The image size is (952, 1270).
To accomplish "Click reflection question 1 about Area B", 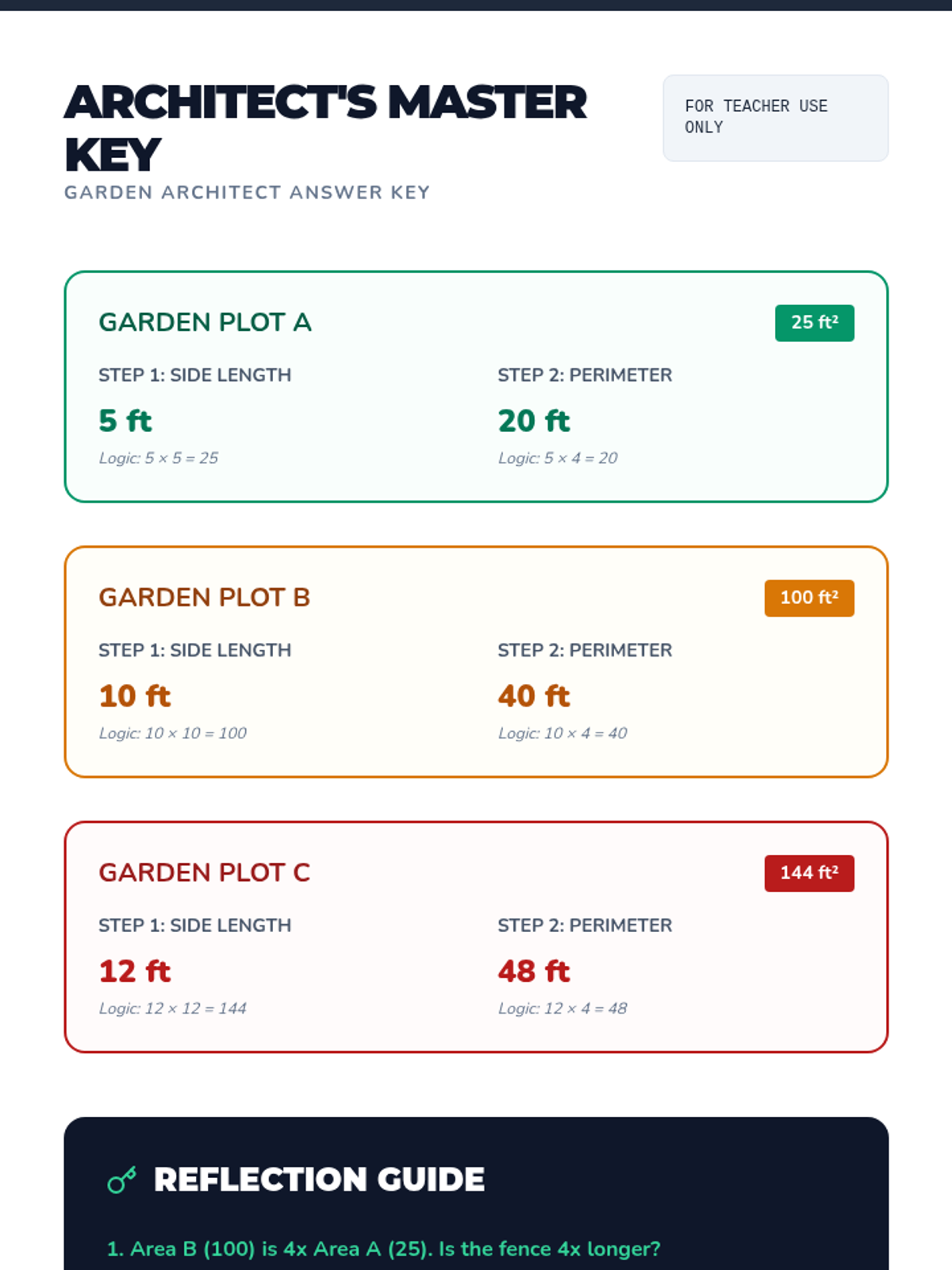I will click(383, 1249).
